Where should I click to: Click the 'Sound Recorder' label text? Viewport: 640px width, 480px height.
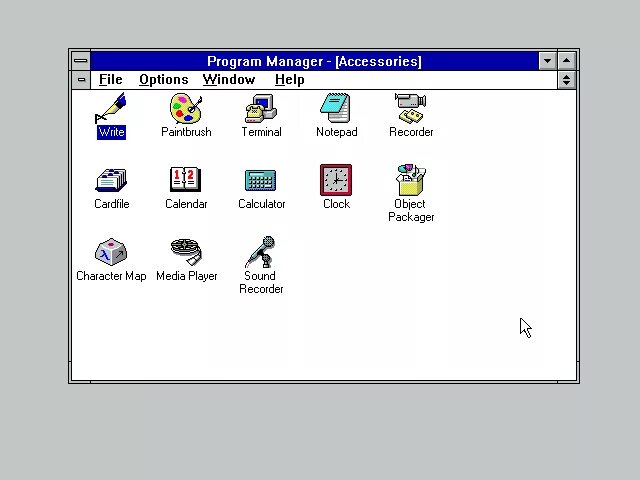pos(261,282)
